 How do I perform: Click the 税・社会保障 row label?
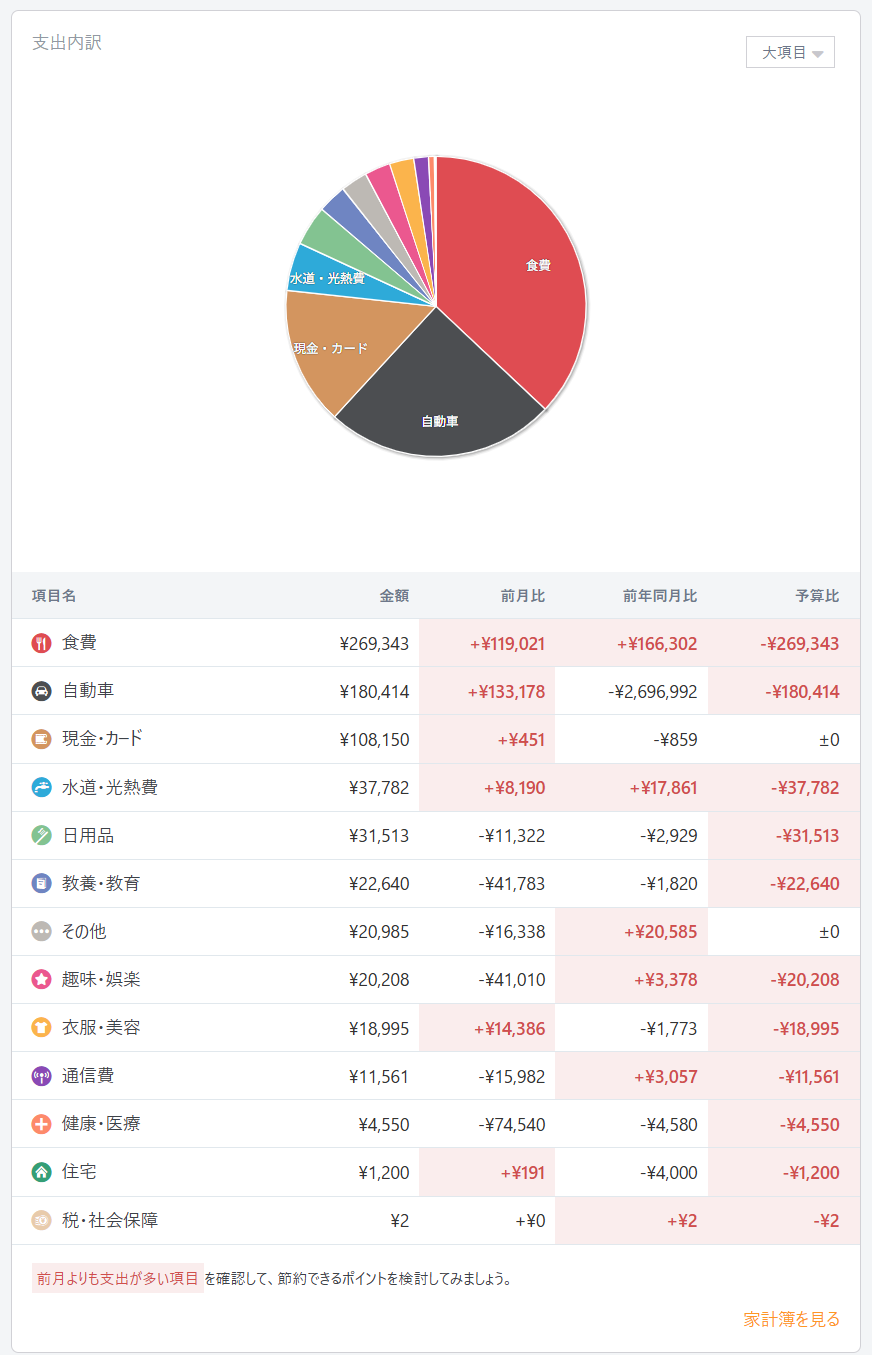point(110,1221)
